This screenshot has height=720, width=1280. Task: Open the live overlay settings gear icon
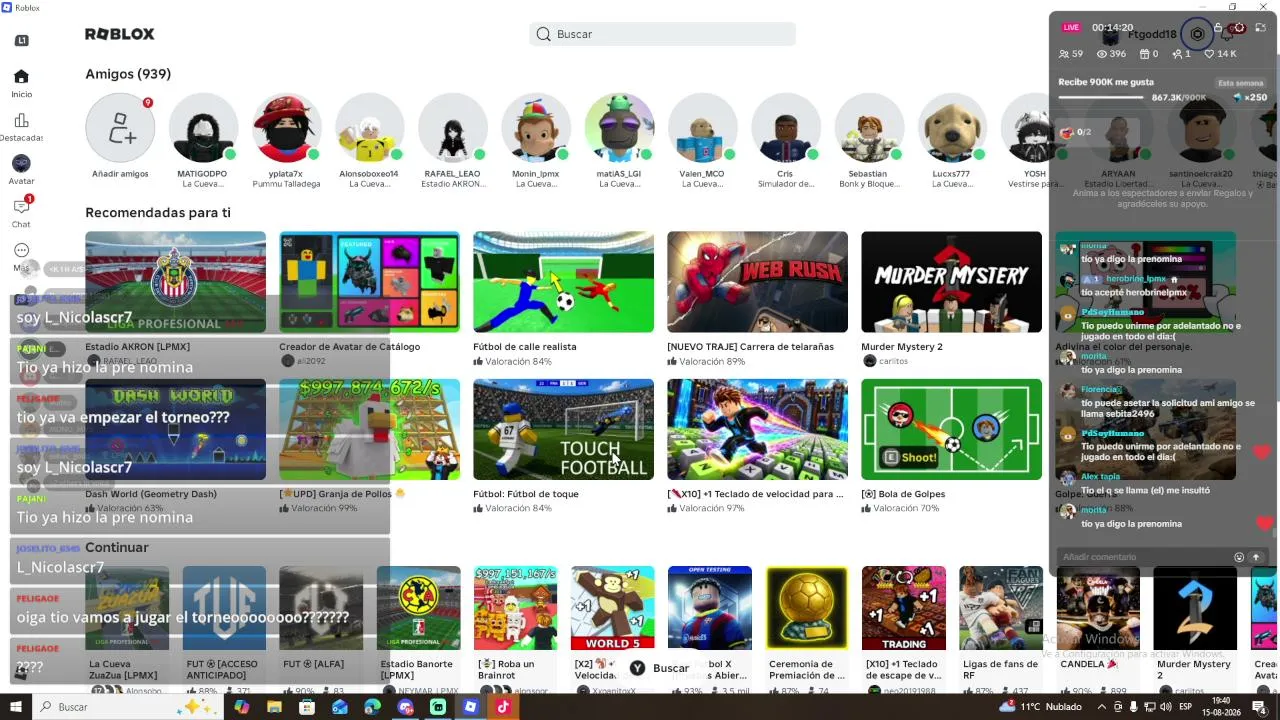1240,28
